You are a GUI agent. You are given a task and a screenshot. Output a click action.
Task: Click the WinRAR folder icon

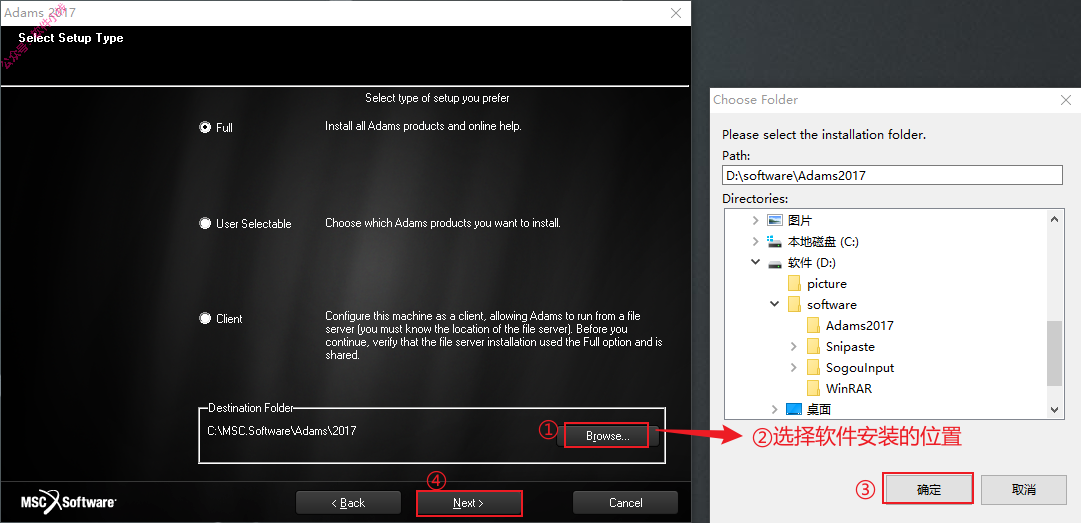point(814,388)
